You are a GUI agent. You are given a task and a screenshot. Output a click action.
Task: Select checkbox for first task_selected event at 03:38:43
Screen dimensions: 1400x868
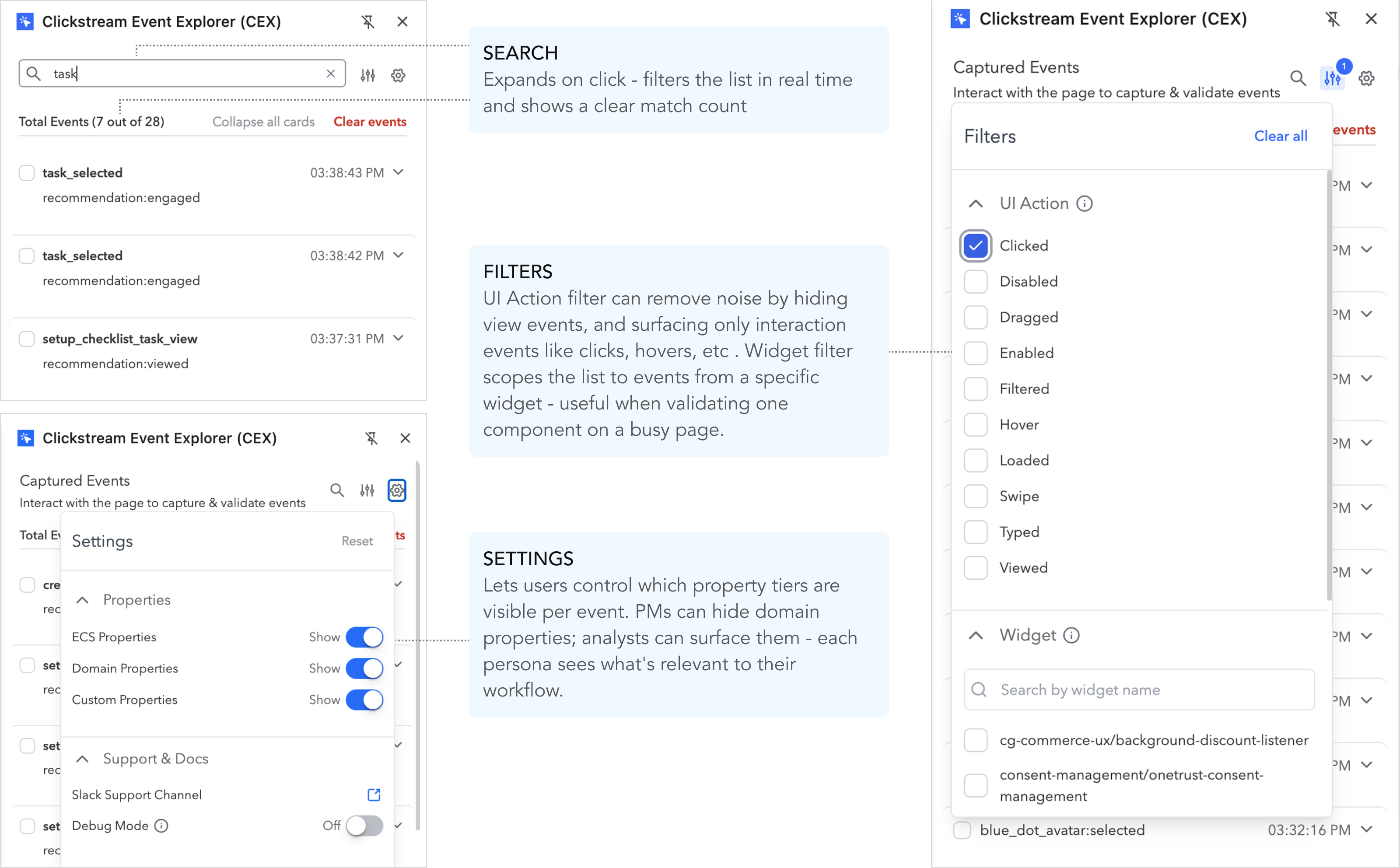[x=27, y=173]
